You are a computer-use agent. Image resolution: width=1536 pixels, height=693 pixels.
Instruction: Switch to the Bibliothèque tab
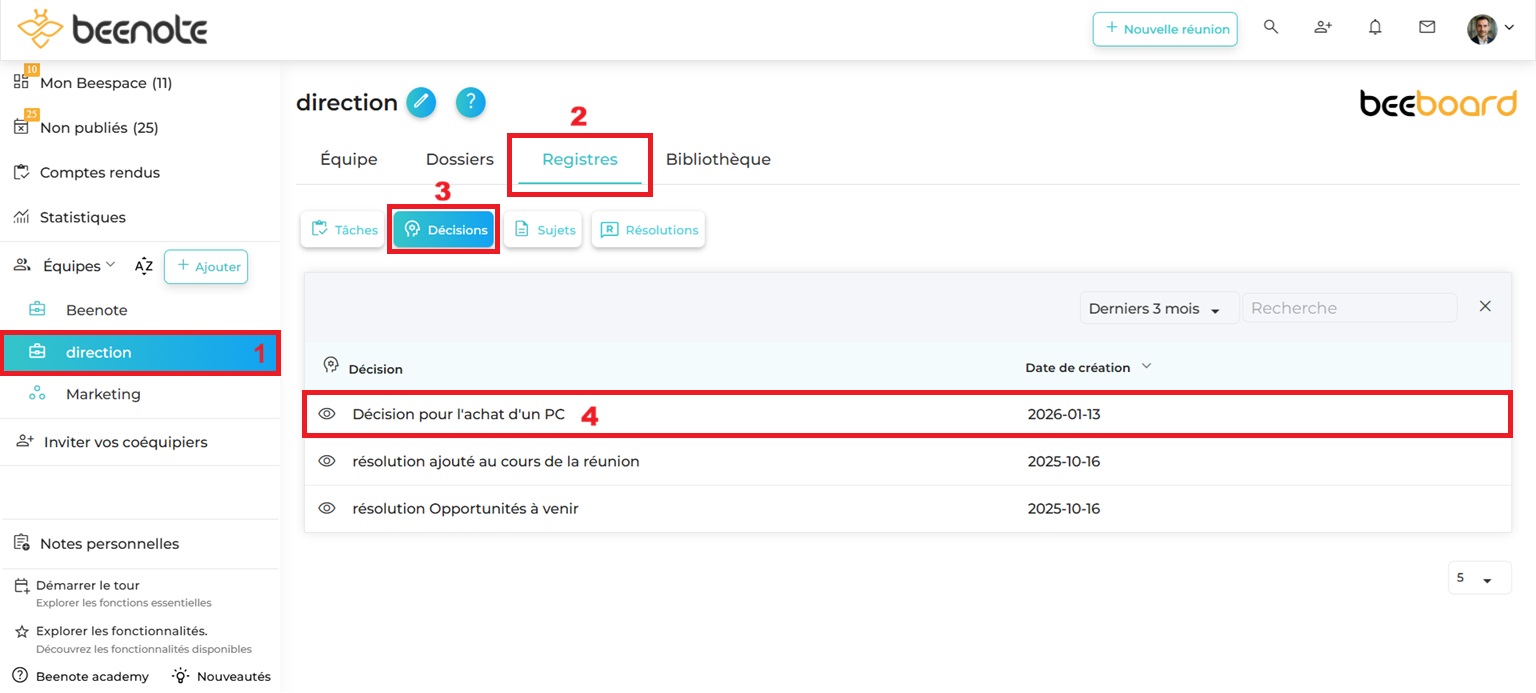click(718, 159)
